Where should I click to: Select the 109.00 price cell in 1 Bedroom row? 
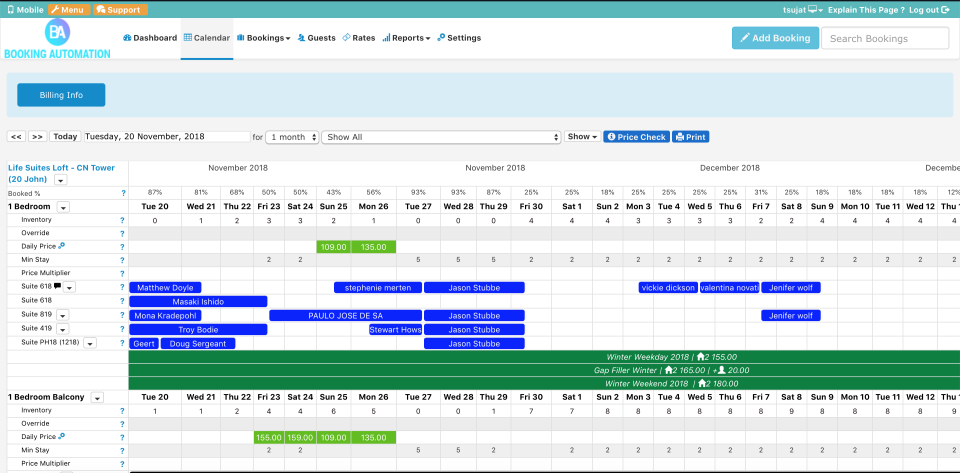pos(334,247)
